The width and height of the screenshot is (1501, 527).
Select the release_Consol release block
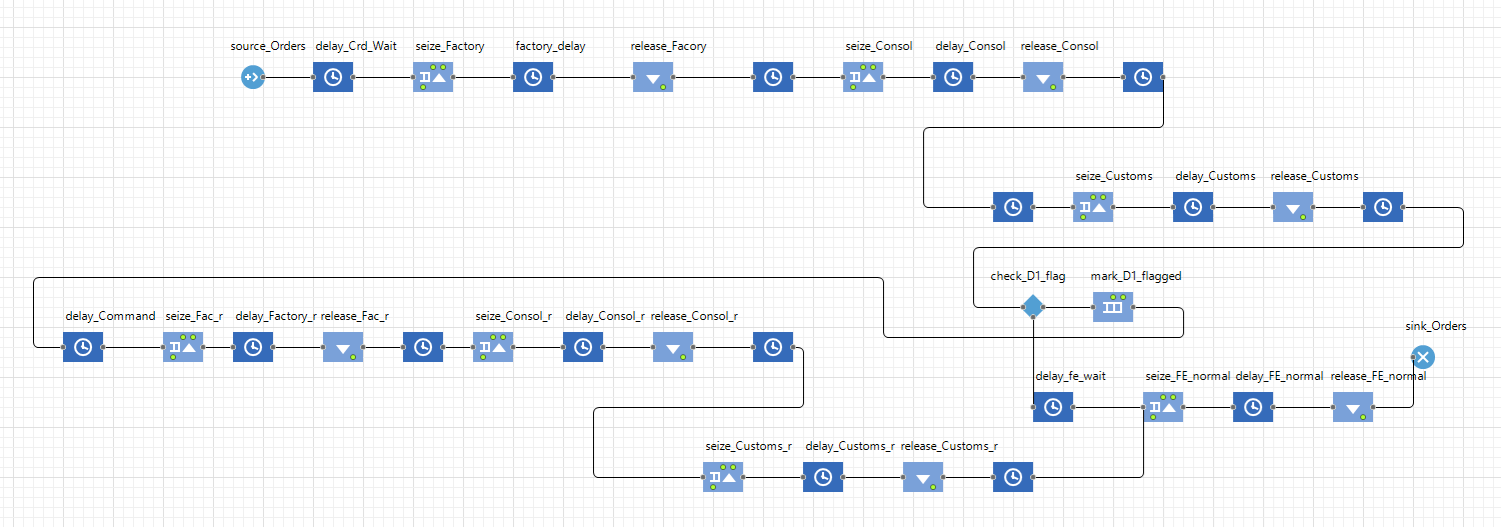tap(1043, 77)
